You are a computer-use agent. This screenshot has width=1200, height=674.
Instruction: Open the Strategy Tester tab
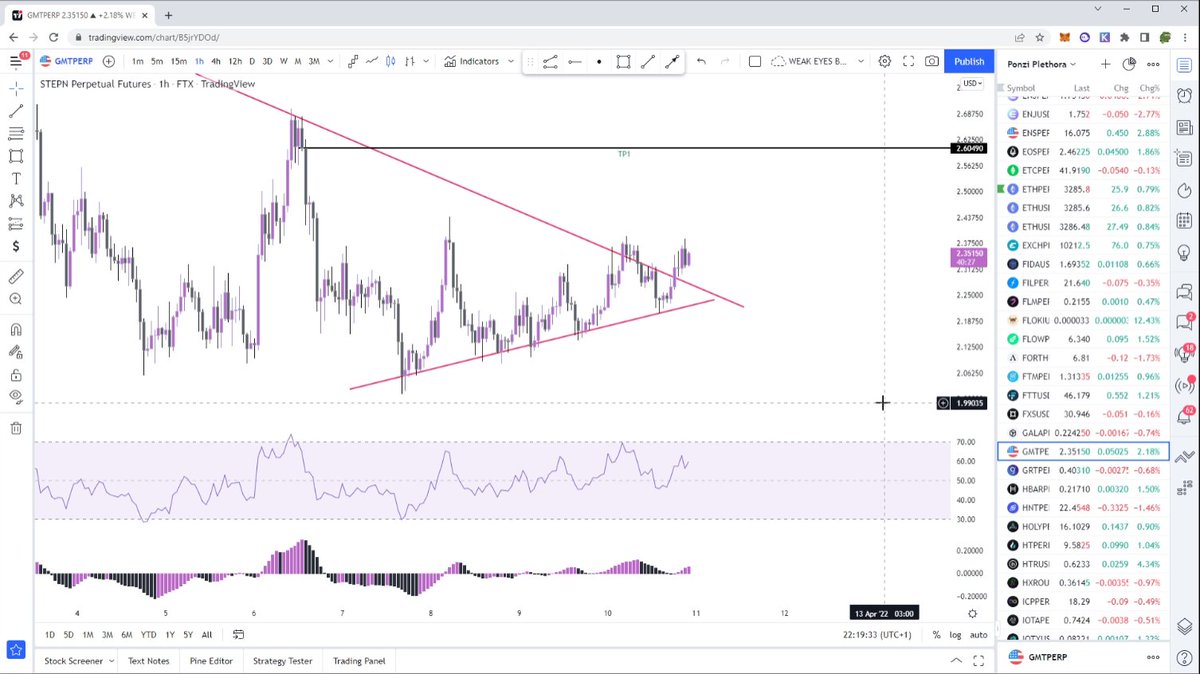click(282, 661)
